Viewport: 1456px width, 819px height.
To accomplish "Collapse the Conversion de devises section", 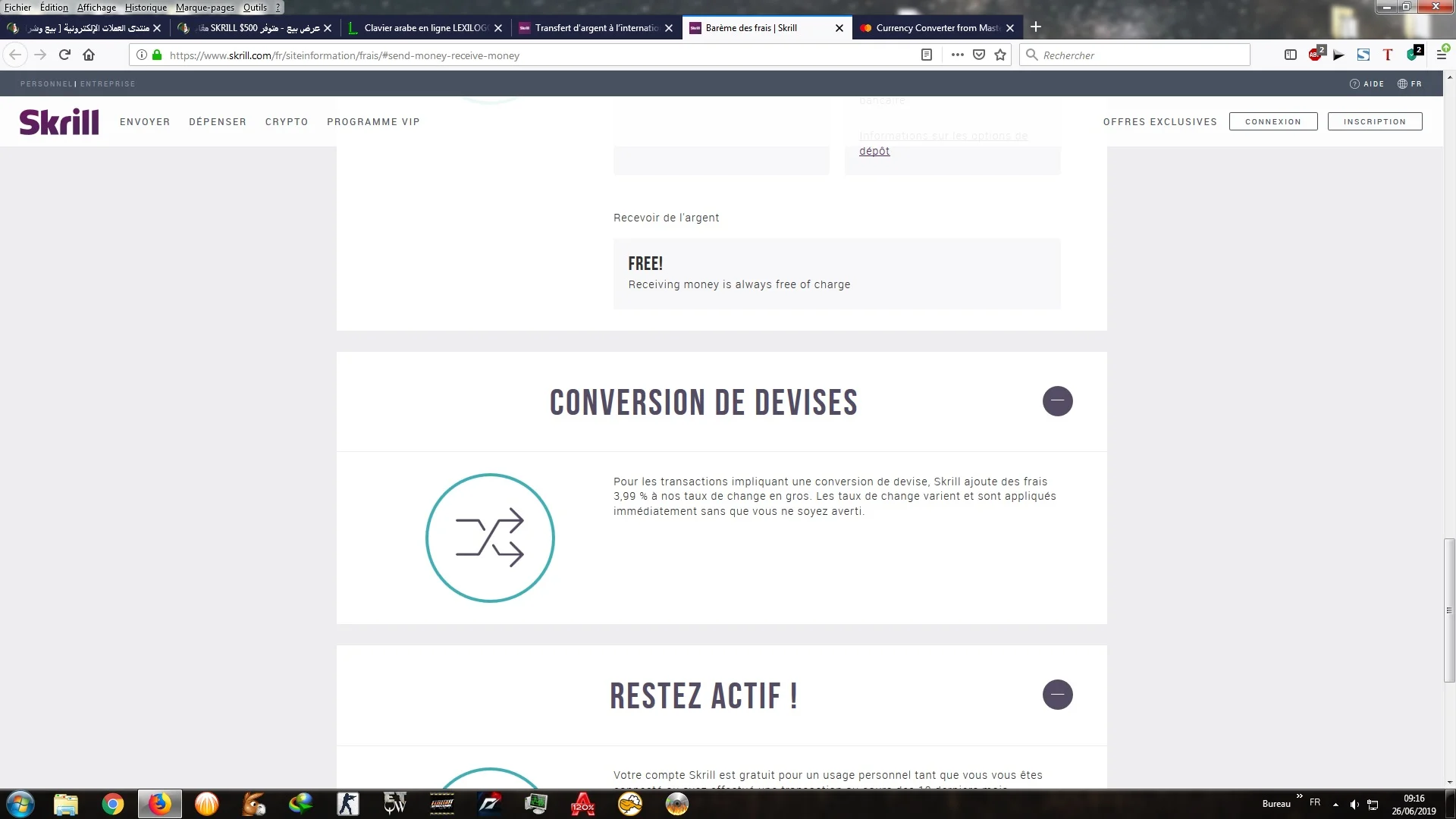I will click(1057, 401).
